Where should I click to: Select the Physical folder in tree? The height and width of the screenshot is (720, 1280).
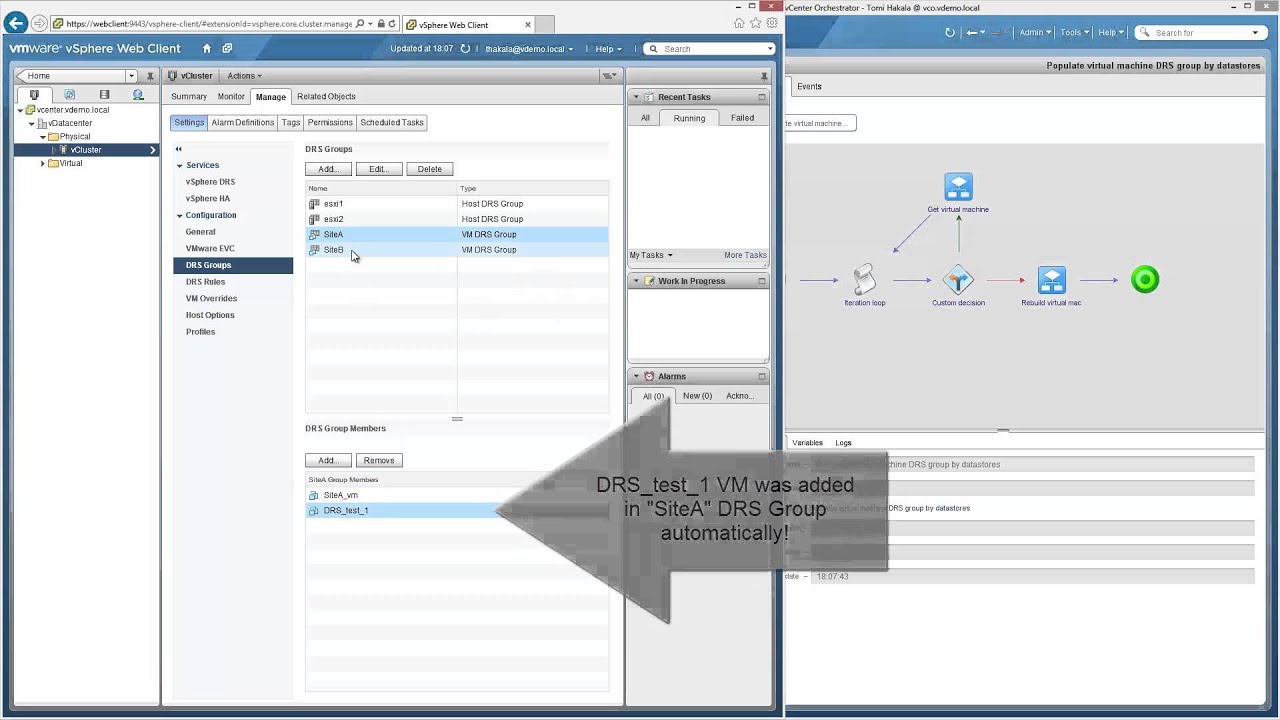tap(75, 136)
